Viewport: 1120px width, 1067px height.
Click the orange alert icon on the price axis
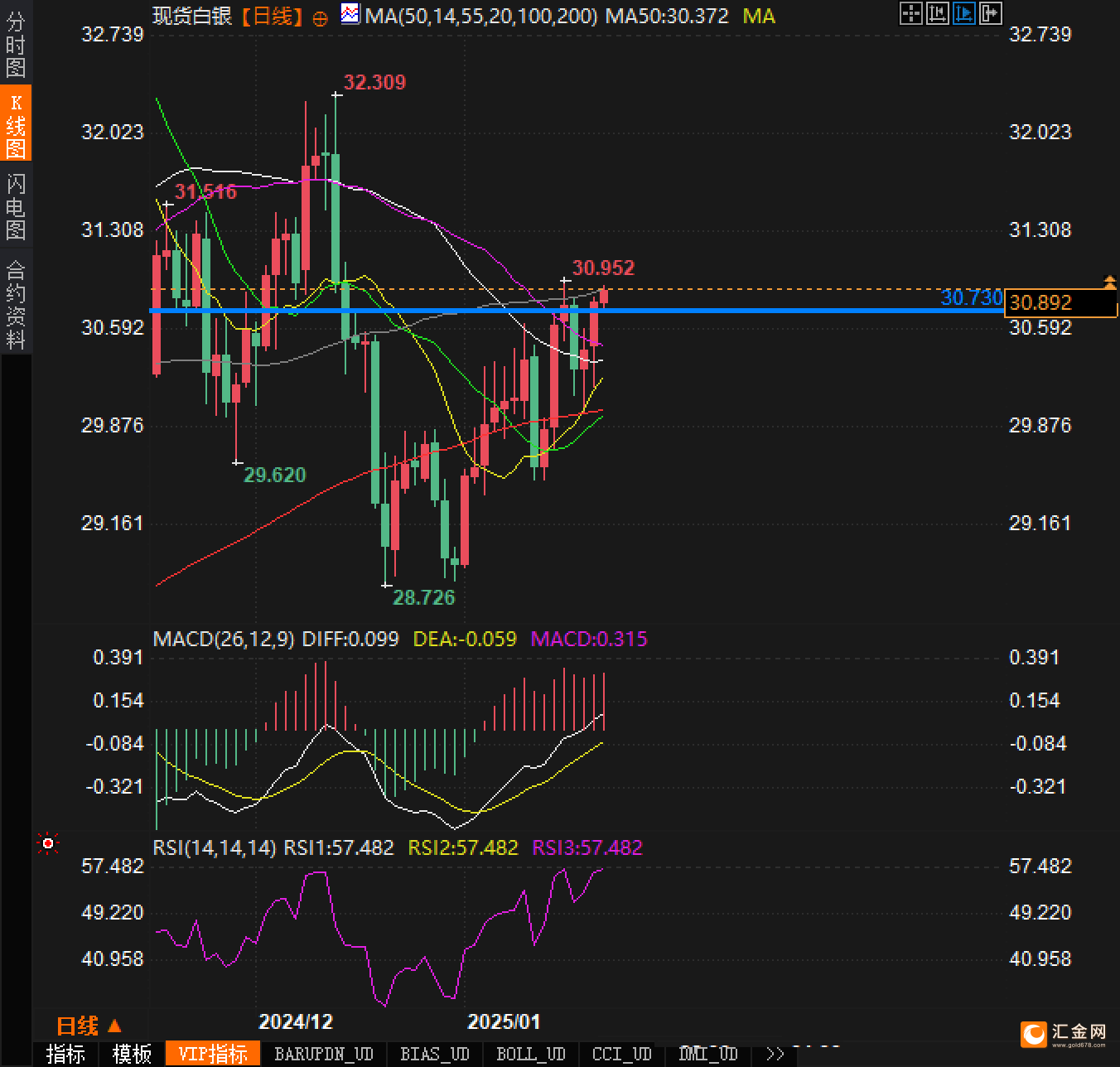pos(1109,282)
